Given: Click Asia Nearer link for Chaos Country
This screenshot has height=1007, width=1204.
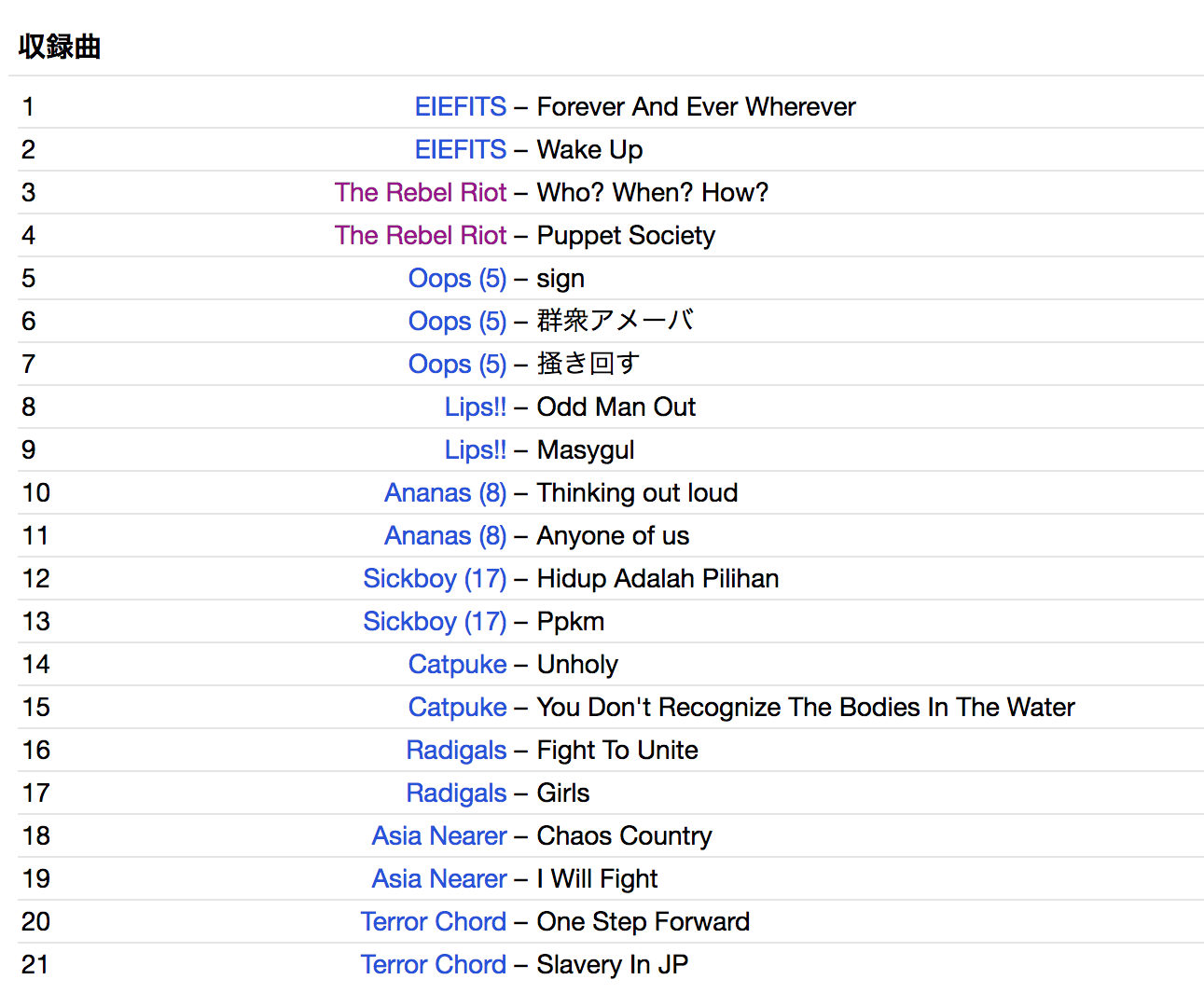Looking at the screenshot, I should 439,835.
